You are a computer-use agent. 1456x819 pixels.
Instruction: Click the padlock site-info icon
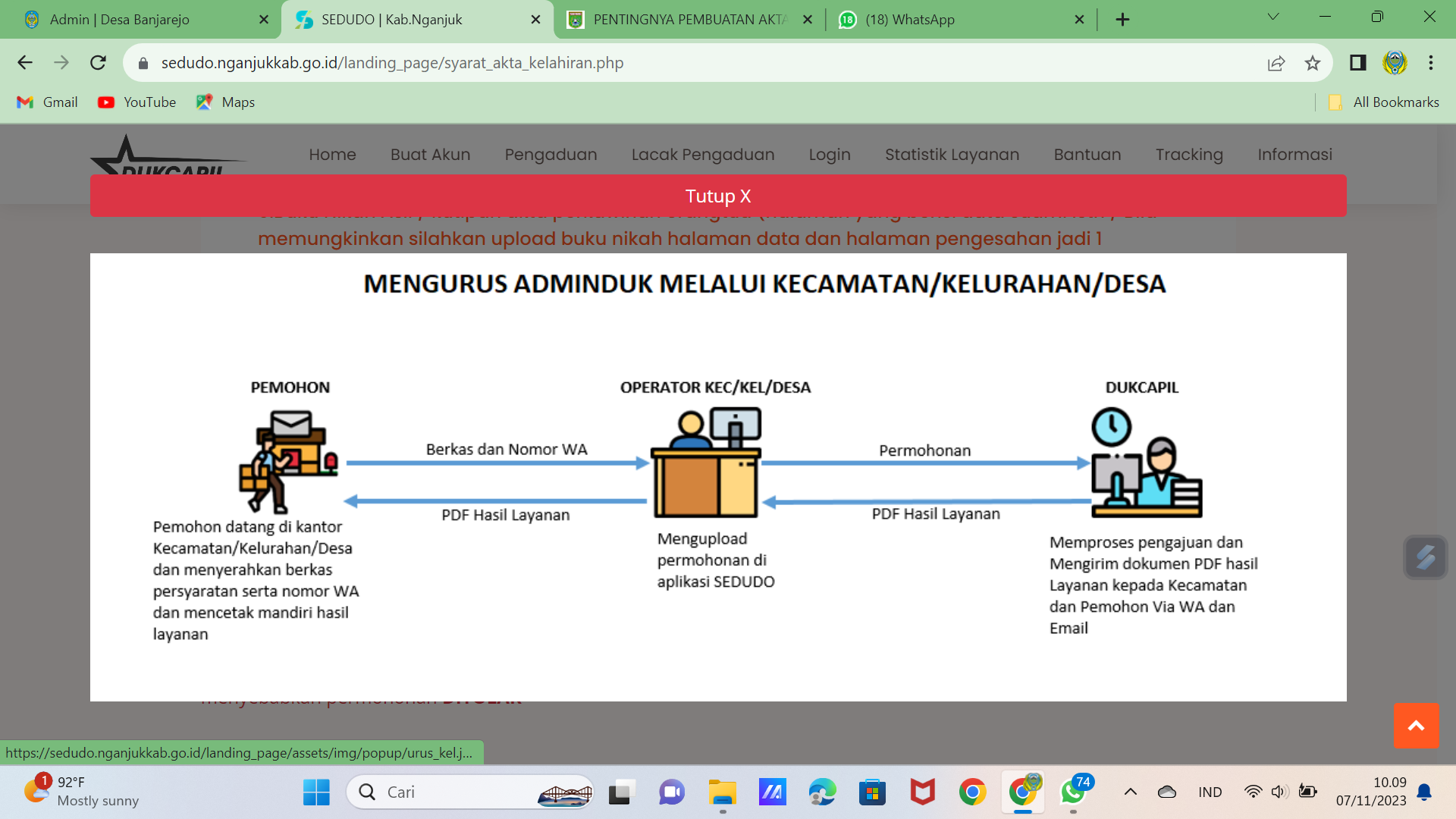tap(142, 63)
